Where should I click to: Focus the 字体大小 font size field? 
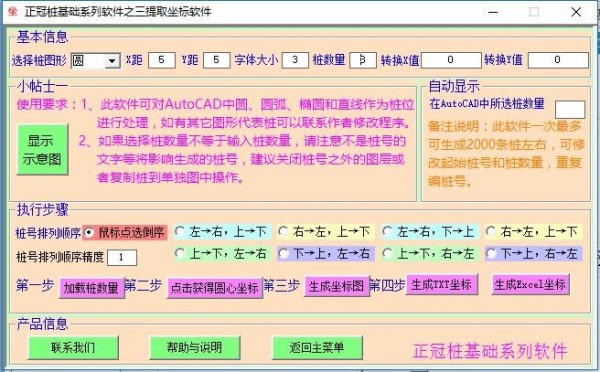[295, 60]
